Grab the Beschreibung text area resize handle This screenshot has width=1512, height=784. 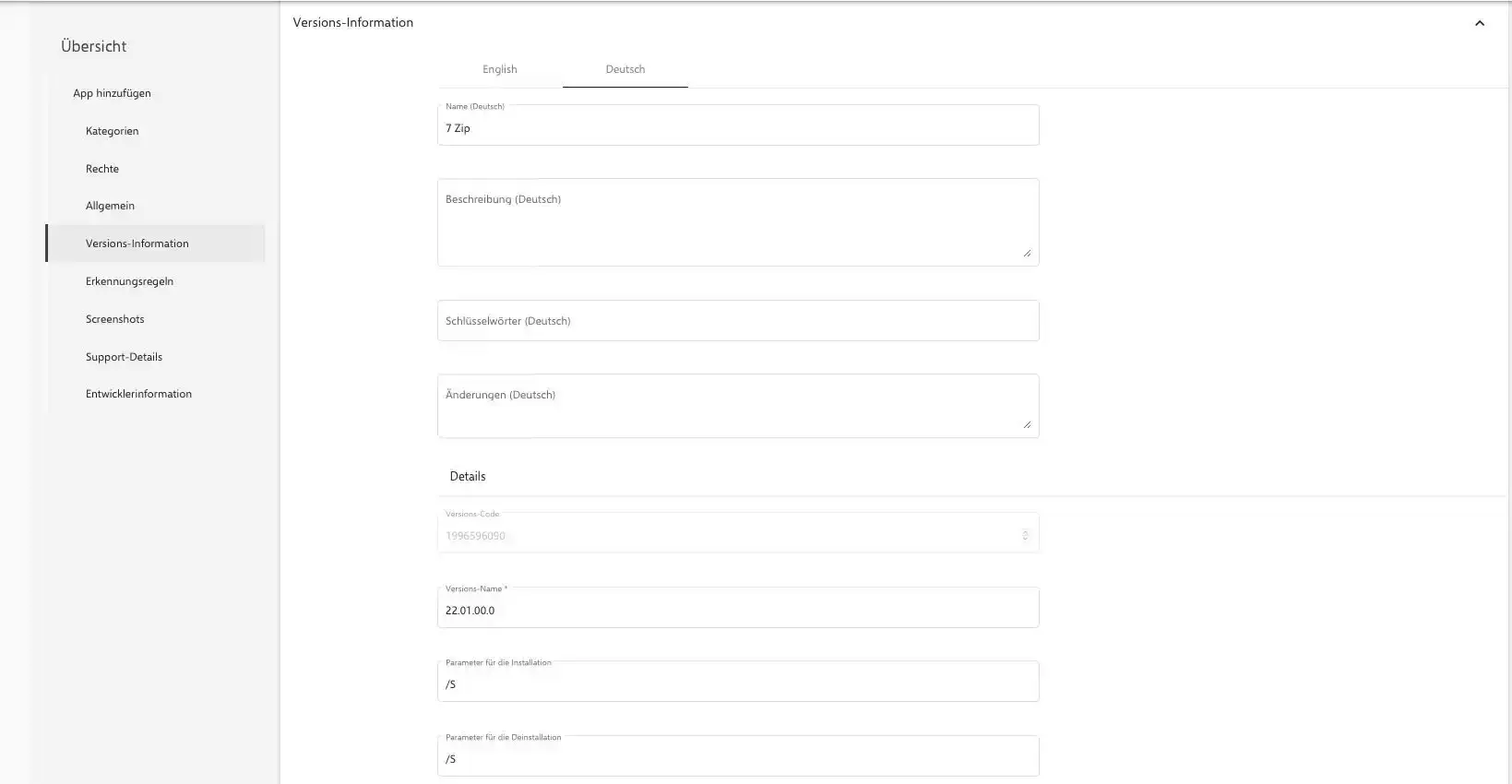(x=1027, y=253)
